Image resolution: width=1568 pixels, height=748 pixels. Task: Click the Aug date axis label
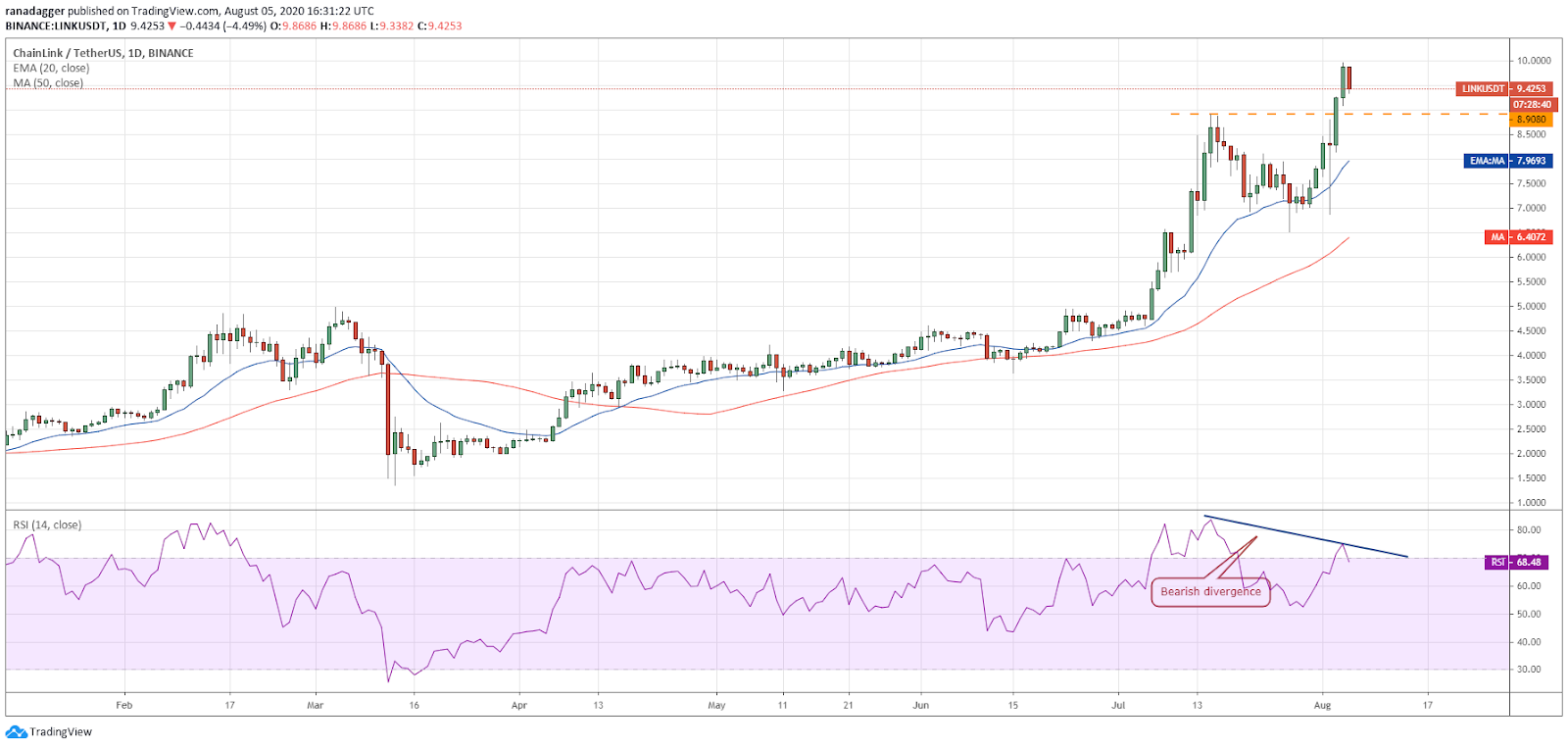1322,705
